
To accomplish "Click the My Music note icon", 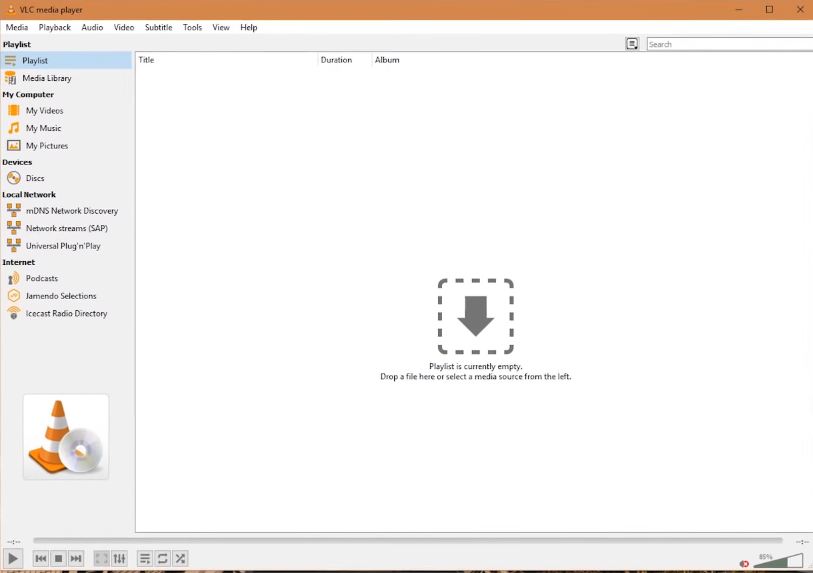I will coord(14,128).
